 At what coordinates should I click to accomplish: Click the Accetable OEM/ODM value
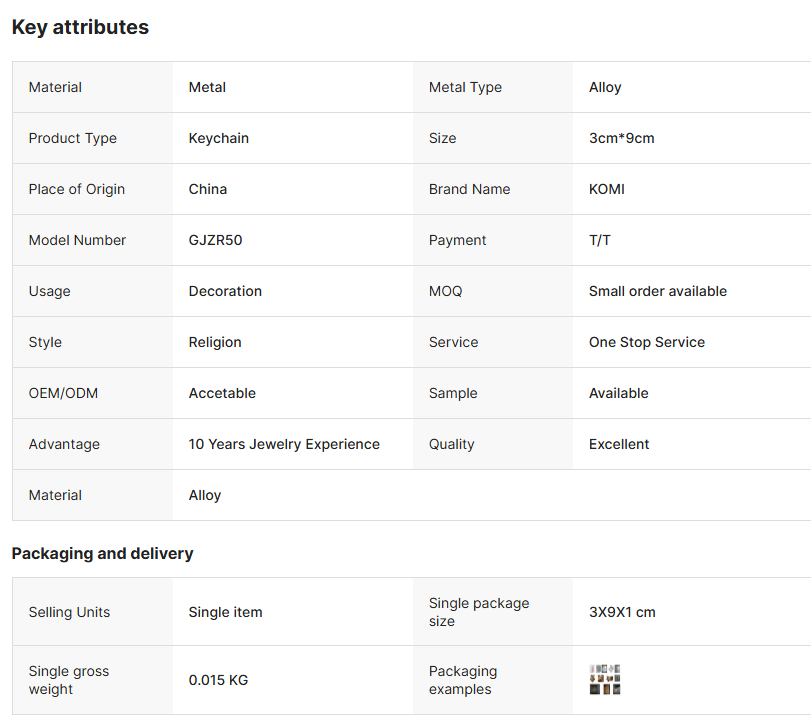point(222,393)
